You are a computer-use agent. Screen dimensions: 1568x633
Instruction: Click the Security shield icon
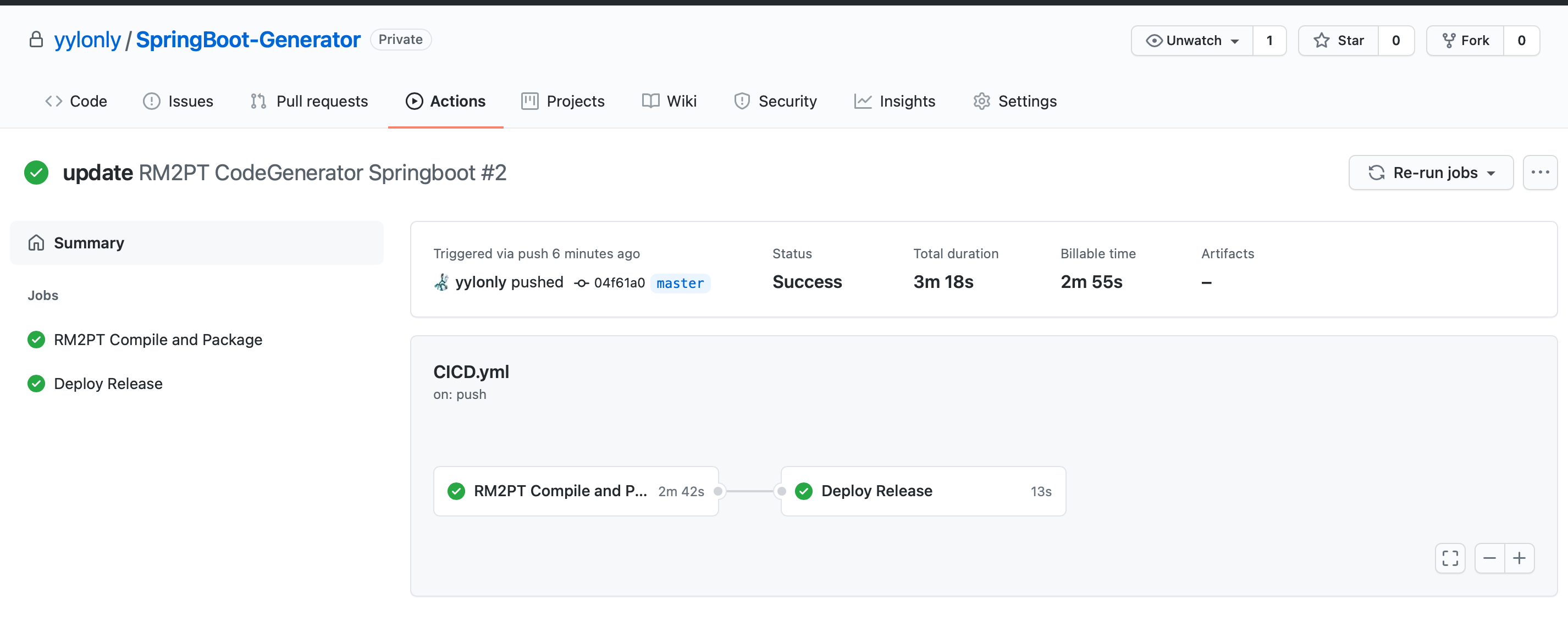tap(741, 101)
